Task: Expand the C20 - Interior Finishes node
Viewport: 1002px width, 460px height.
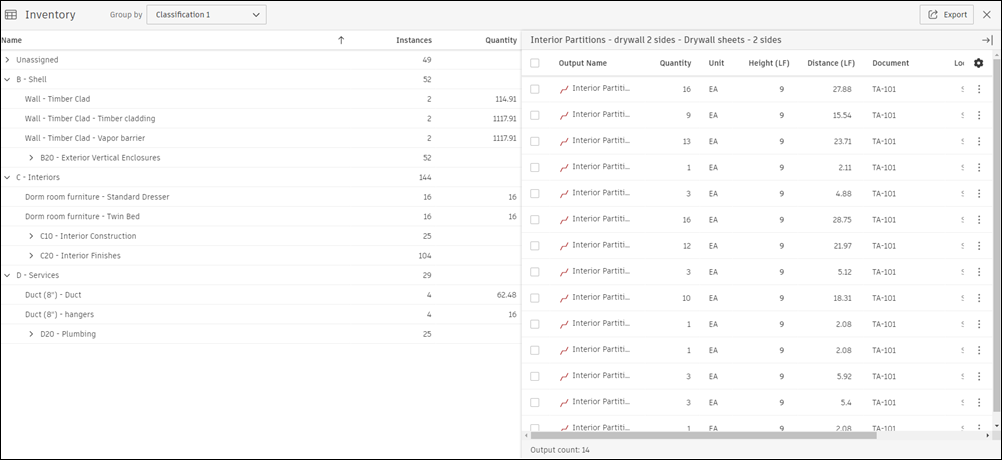Action: point(31,256)
